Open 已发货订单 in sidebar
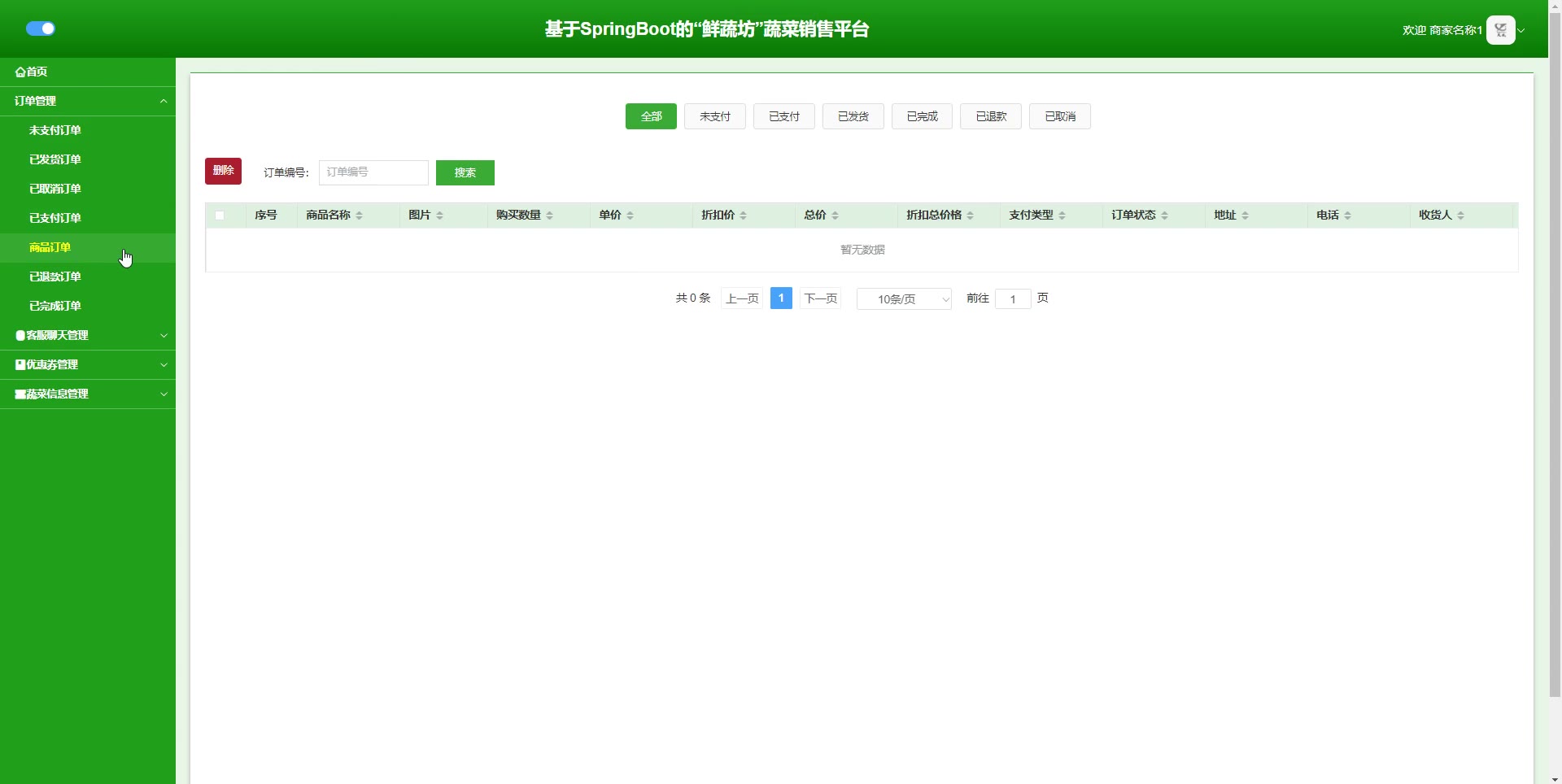Viewport: 1562px width, 784px height. coord(88,159)
